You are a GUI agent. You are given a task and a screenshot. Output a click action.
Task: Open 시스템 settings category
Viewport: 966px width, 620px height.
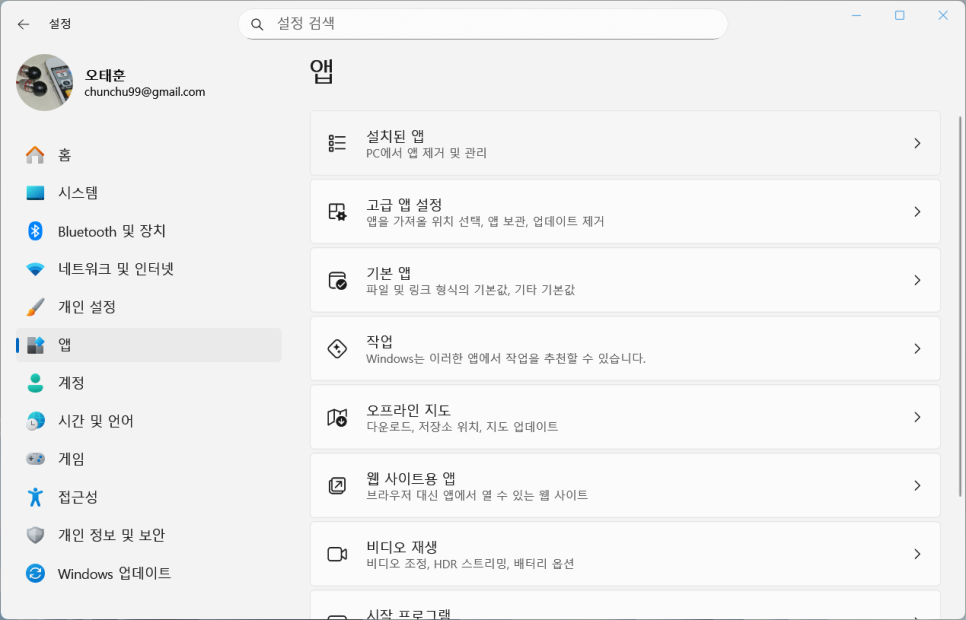point(148,193)
